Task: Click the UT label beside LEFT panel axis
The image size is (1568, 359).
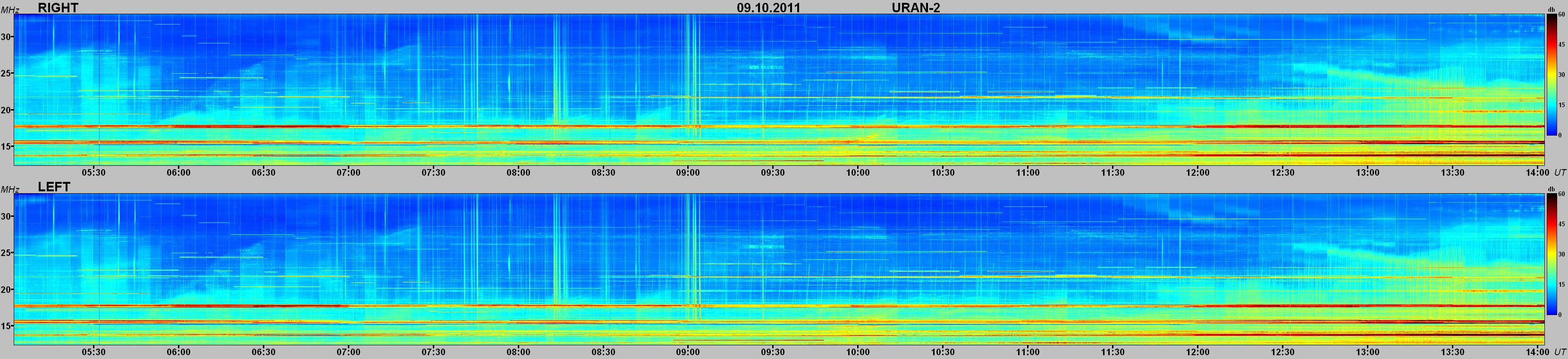Action: click(1560, 352)
